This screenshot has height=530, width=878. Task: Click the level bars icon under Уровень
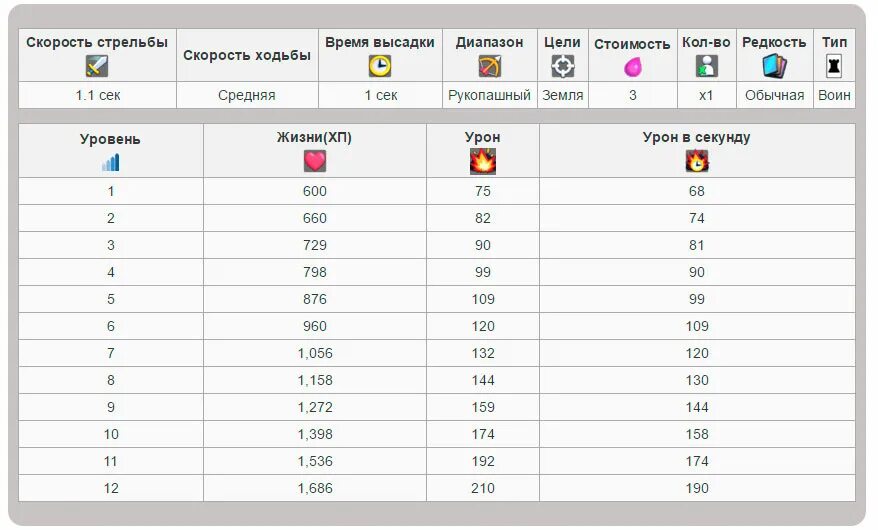110,162
